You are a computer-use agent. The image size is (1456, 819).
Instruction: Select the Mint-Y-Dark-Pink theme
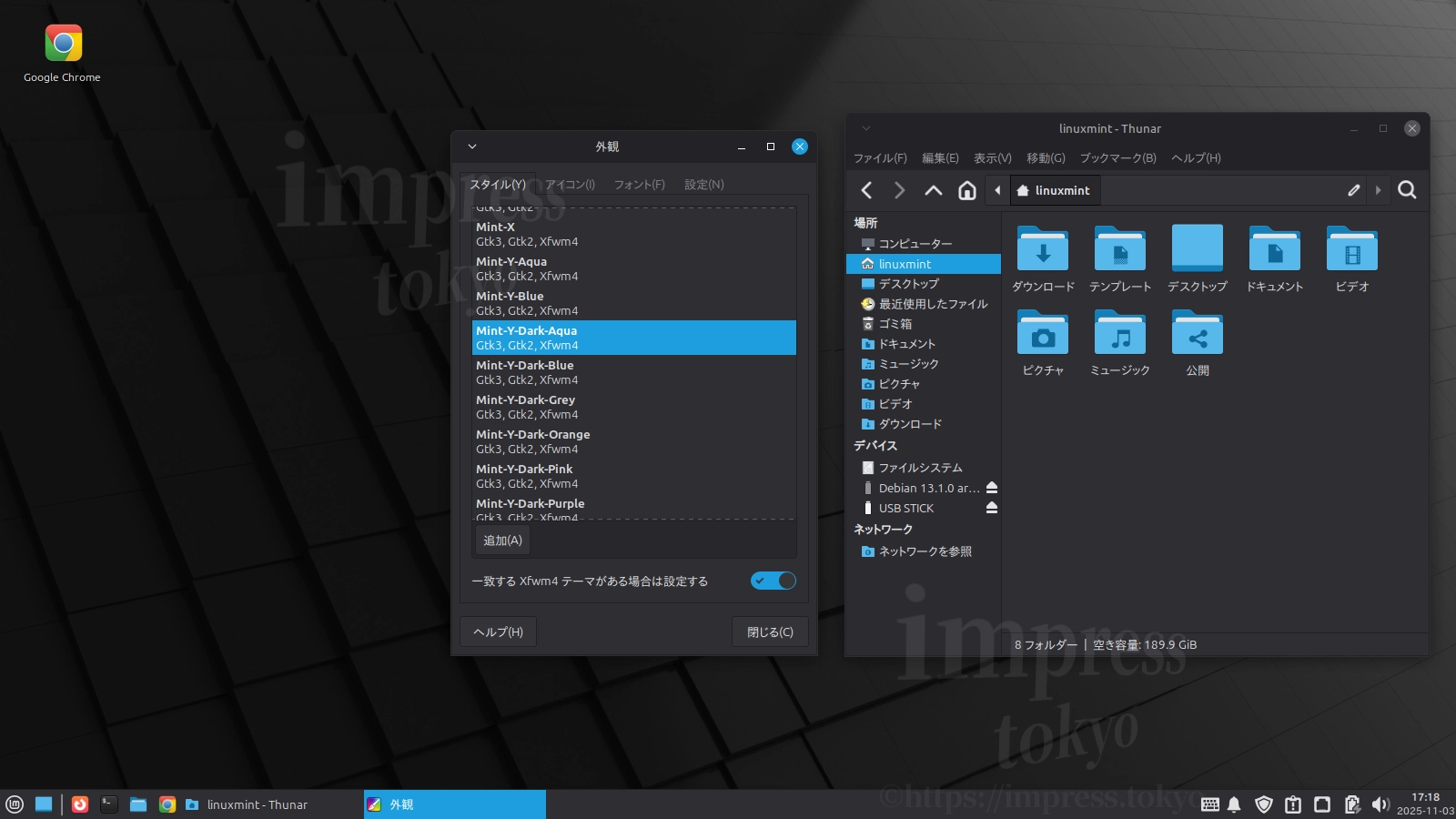(x=634, y=476)
